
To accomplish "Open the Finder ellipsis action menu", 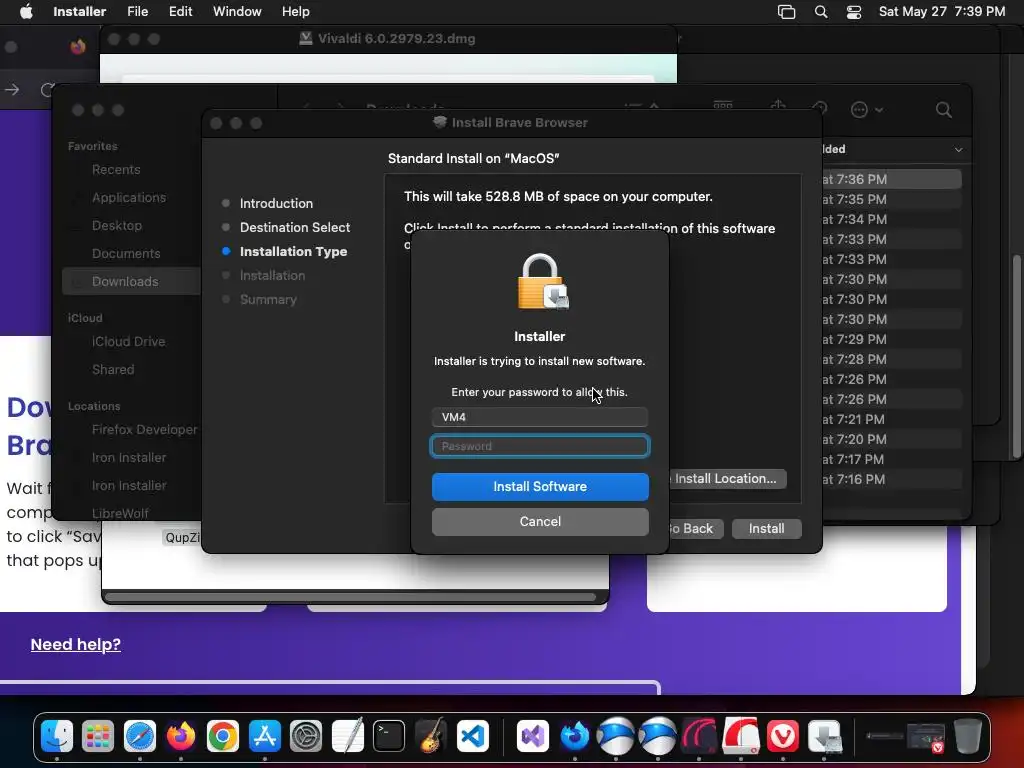I will point(867,110).
